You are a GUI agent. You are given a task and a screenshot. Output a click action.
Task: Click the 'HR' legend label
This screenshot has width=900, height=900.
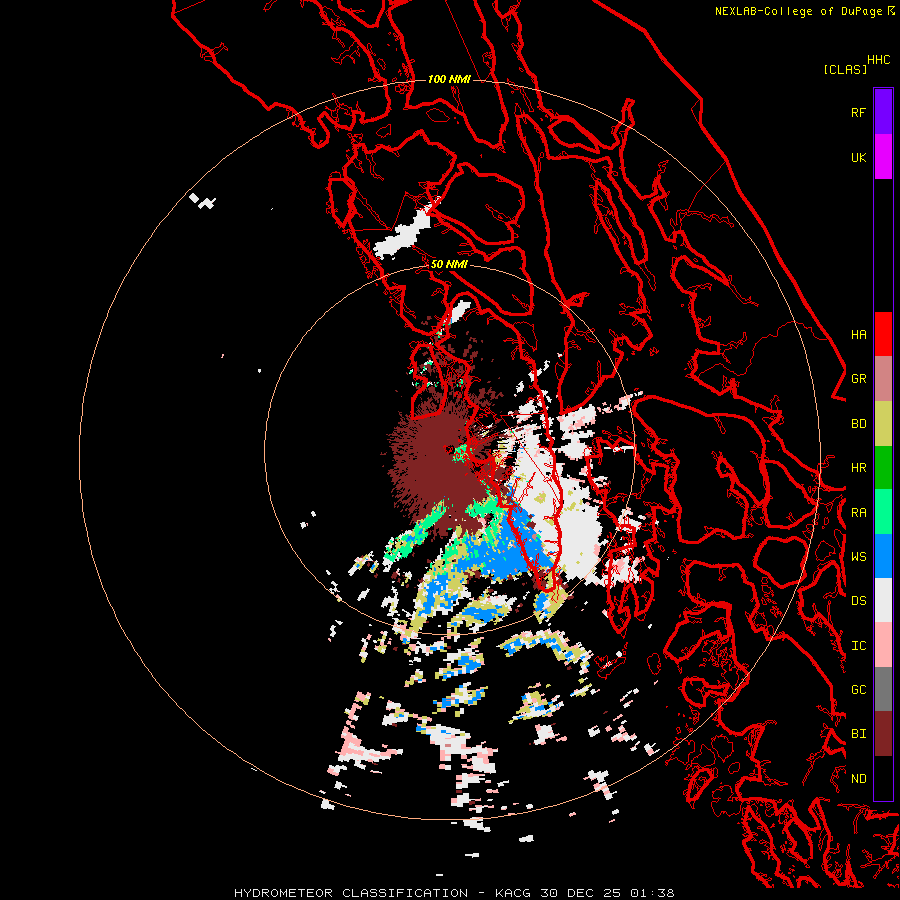pos(859,468)
